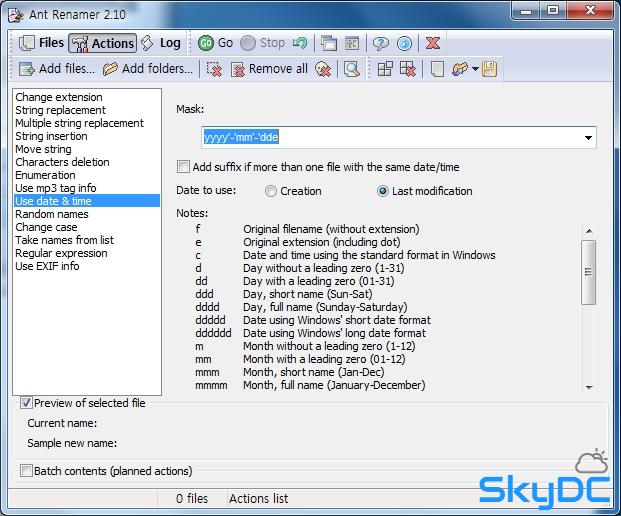This screenshot has width=621, height=516.
Task: Click the open batch folder icon
Action: pyautogui.click(x=459, y=69)
